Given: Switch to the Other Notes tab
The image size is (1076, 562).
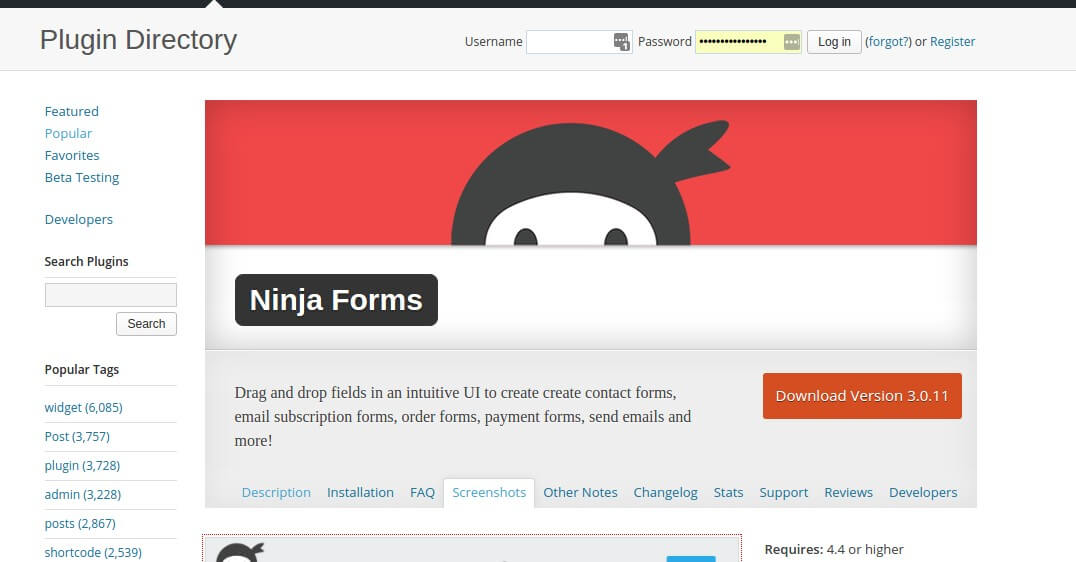Looking at the screenshot, I should click(x=580, y=493).
